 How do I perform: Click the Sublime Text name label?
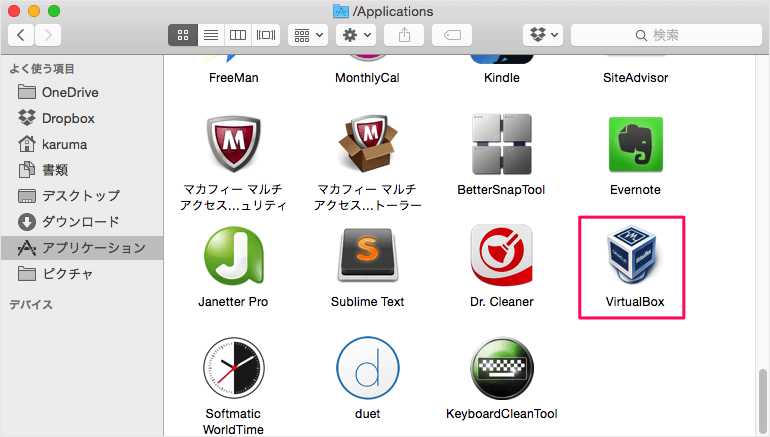click(x=368, y=301)
